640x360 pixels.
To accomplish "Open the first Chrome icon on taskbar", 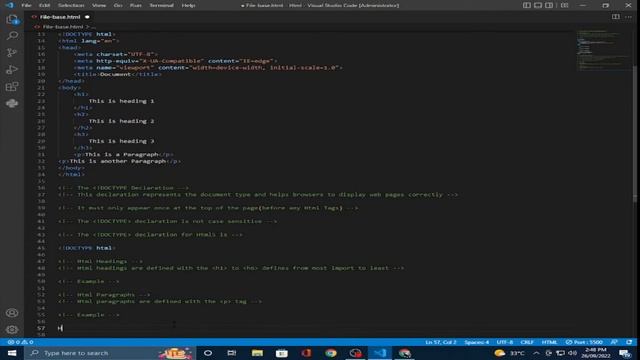I will tap(331, 353).
